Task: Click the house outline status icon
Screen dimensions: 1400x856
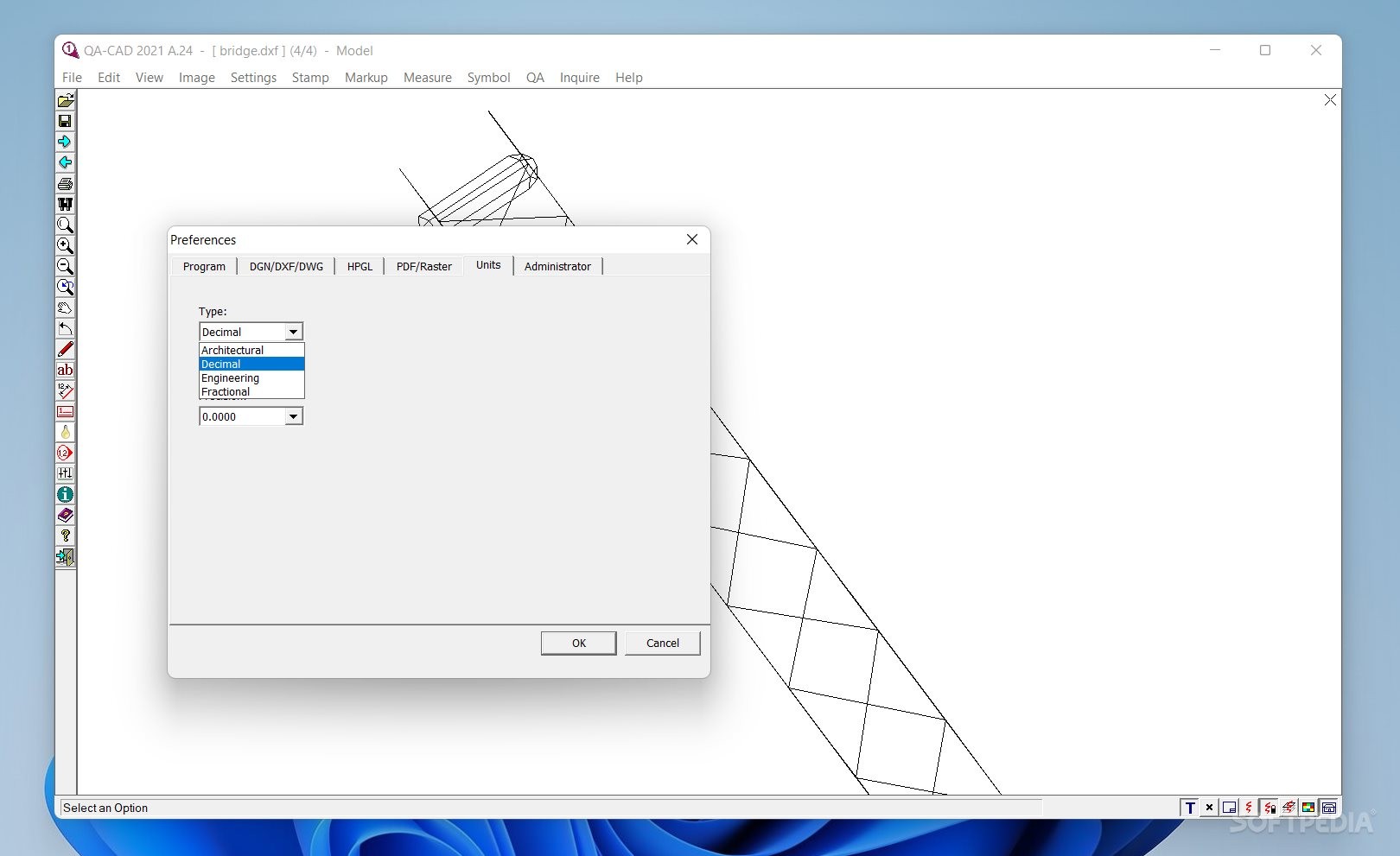Action: pyautogui.click(x=1329, y=808)
